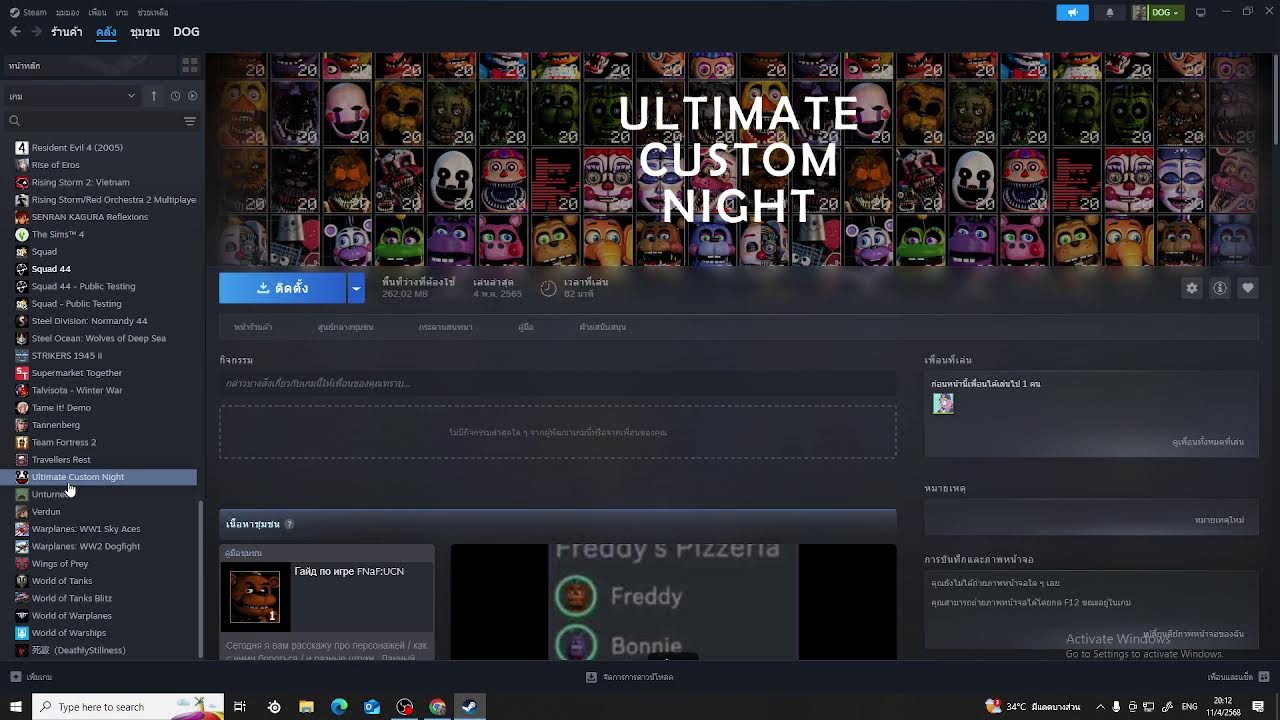Screen dimensions: 1280x720
Task: Select World of Warships in the list
Action: tap(68, 633)
